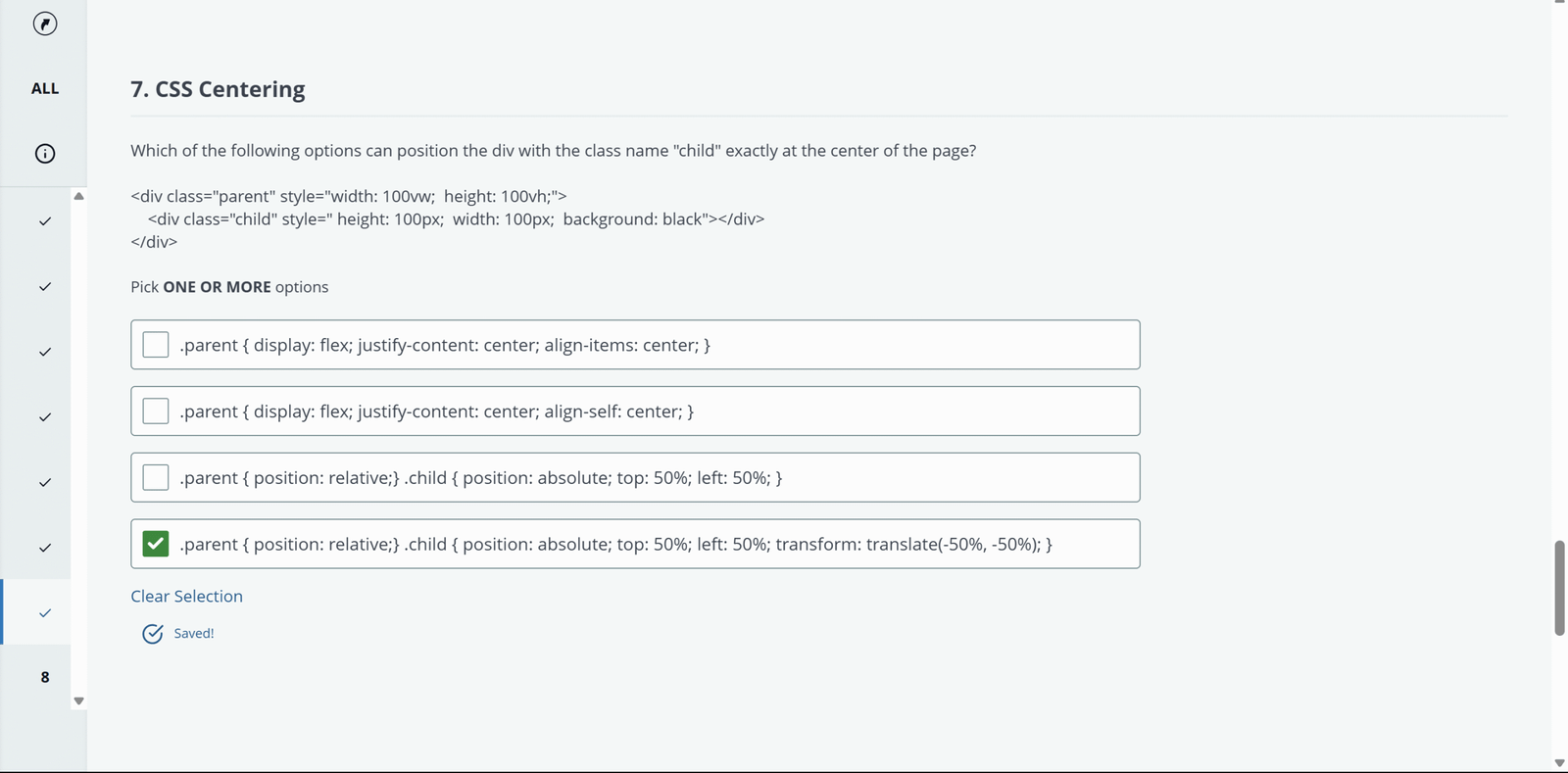Go to first checkmarked question in sidebar
The image size is (1568, 773).
(45, 221)
